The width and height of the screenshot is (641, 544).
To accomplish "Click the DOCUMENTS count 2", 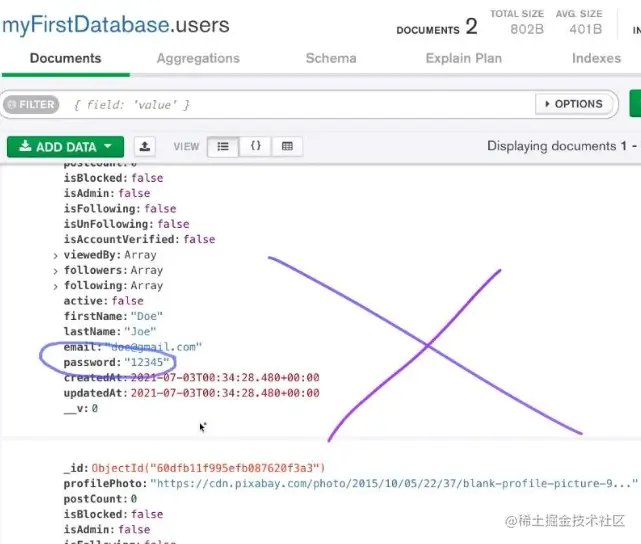I will tap(471, 27).
